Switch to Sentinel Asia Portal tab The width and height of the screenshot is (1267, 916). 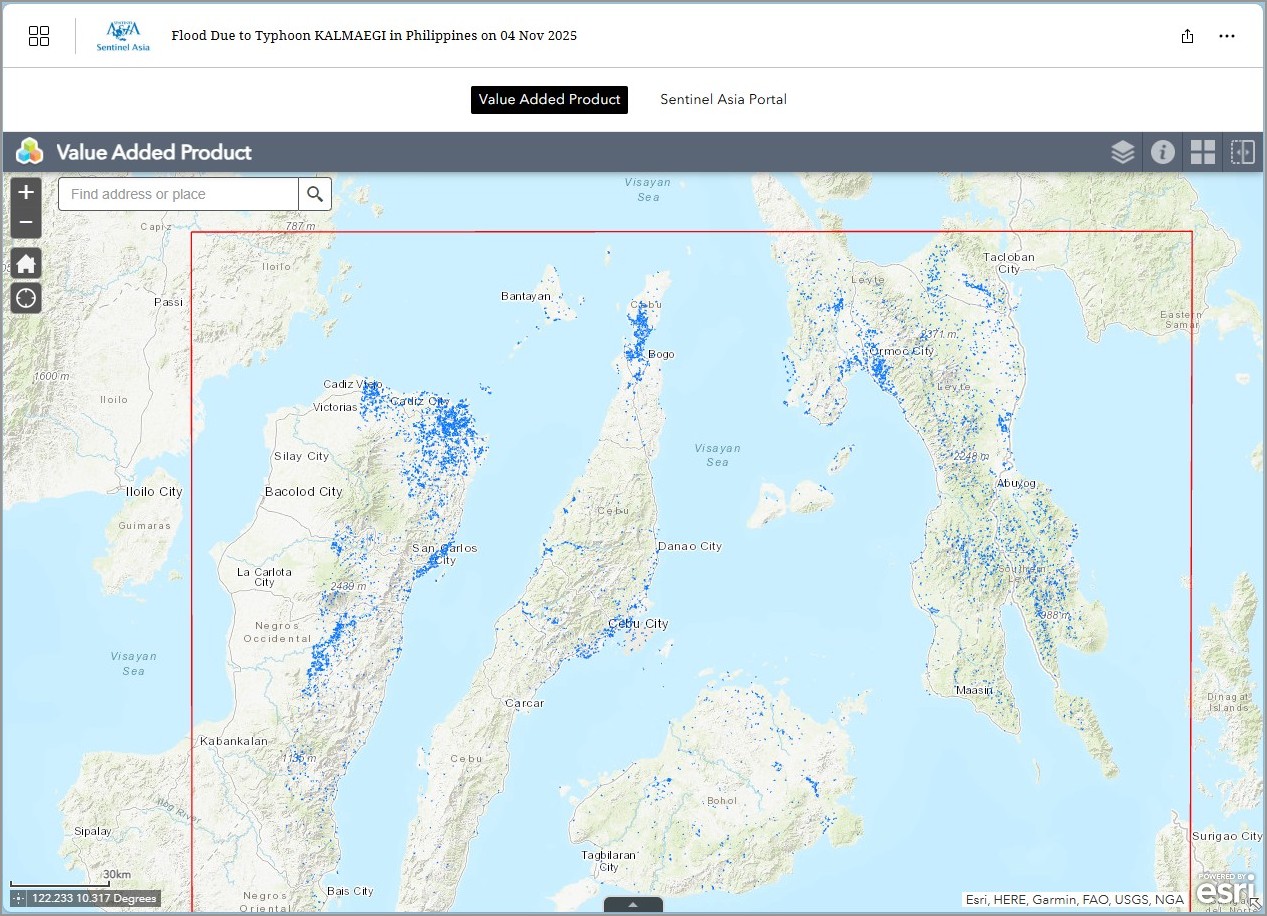click(723, 100)
